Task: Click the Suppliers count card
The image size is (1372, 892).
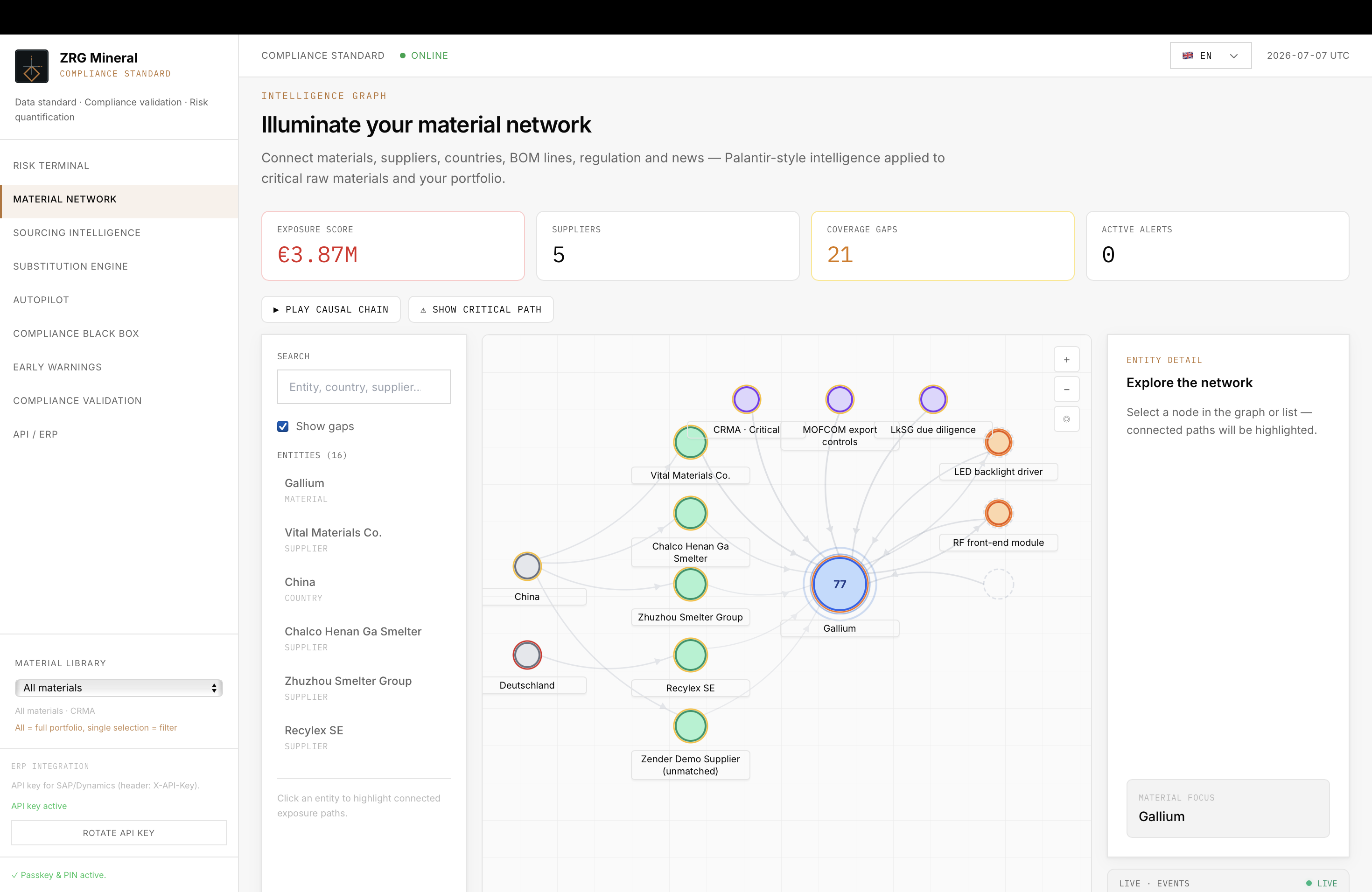Action: (667, 246)
